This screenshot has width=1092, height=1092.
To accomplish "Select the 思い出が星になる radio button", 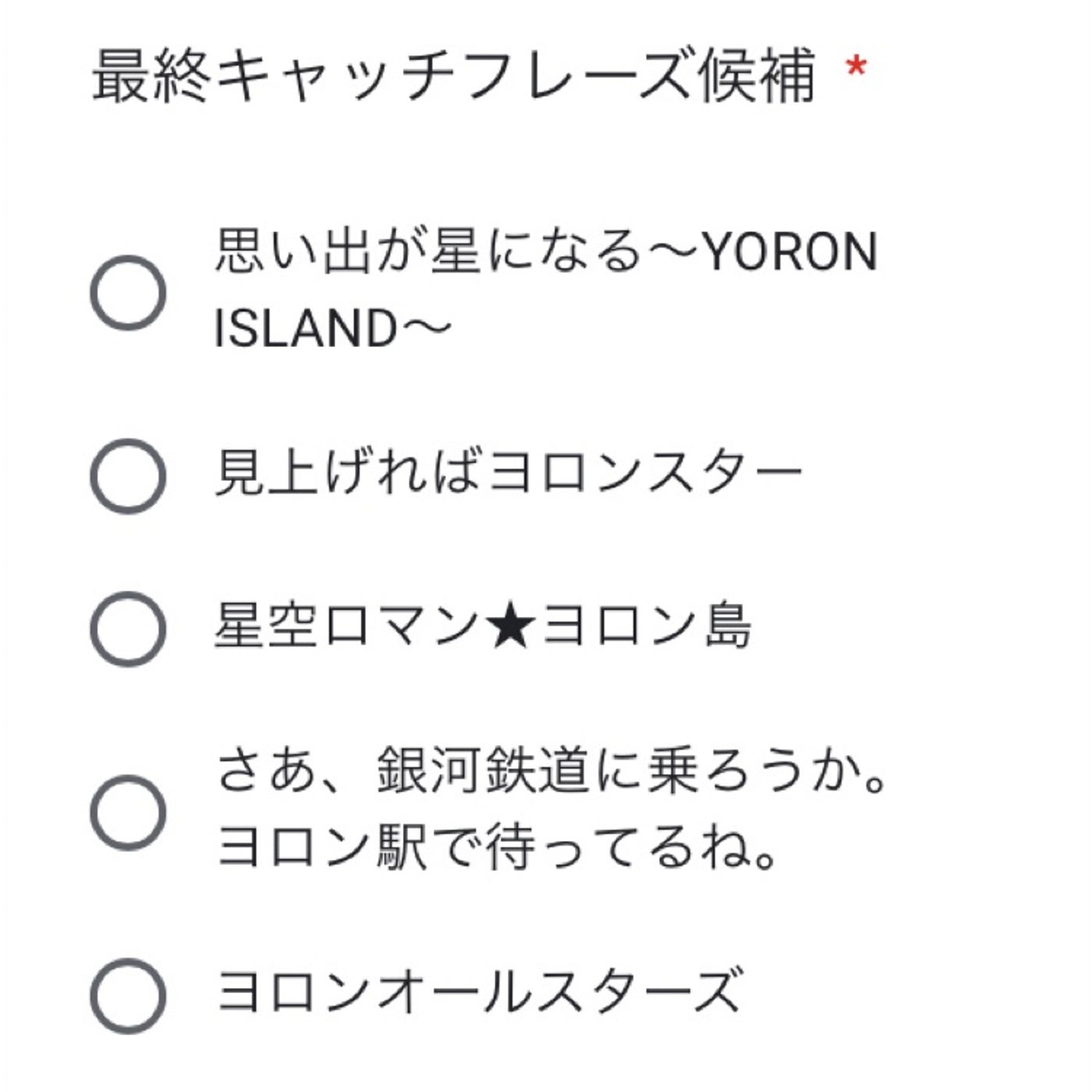I will click(128, 292).
